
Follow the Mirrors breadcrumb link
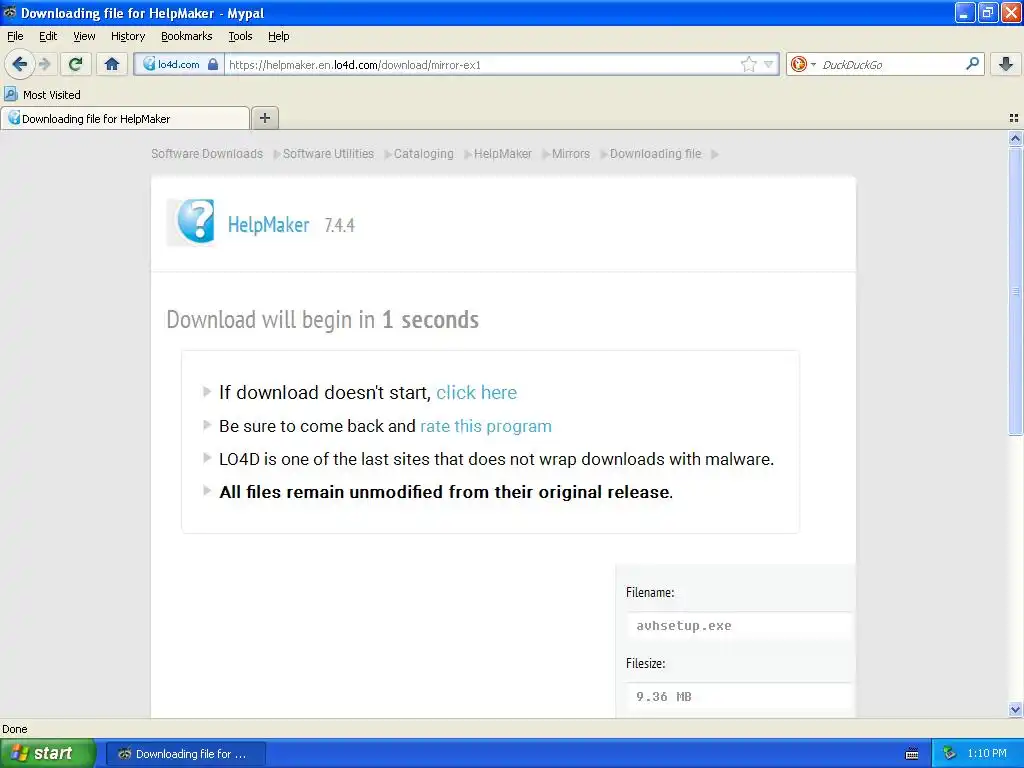pyautogui.click(x=570, y=153)
